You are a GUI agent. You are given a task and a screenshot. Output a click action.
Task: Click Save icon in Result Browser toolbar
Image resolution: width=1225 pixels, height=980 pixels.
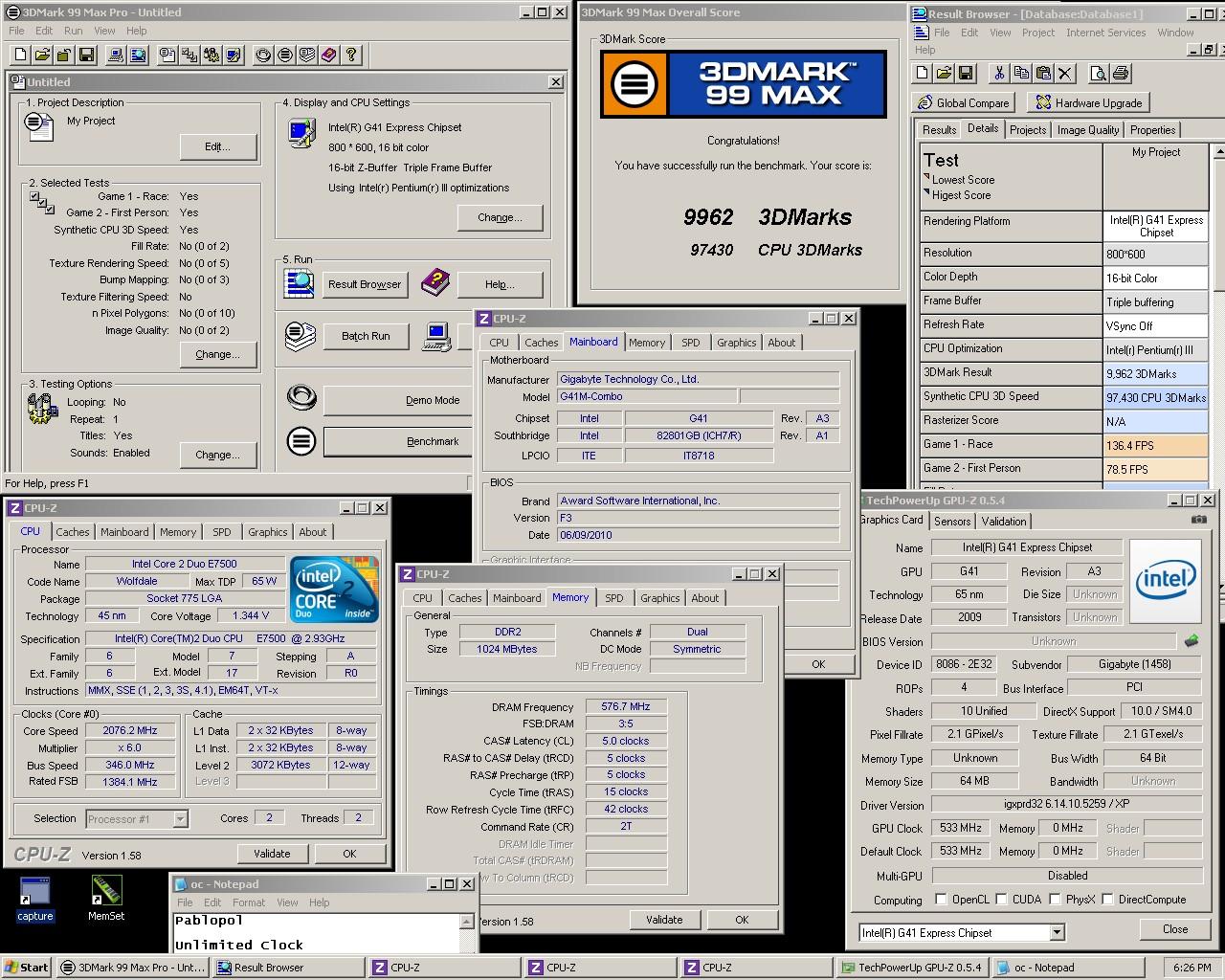point(966,73)
